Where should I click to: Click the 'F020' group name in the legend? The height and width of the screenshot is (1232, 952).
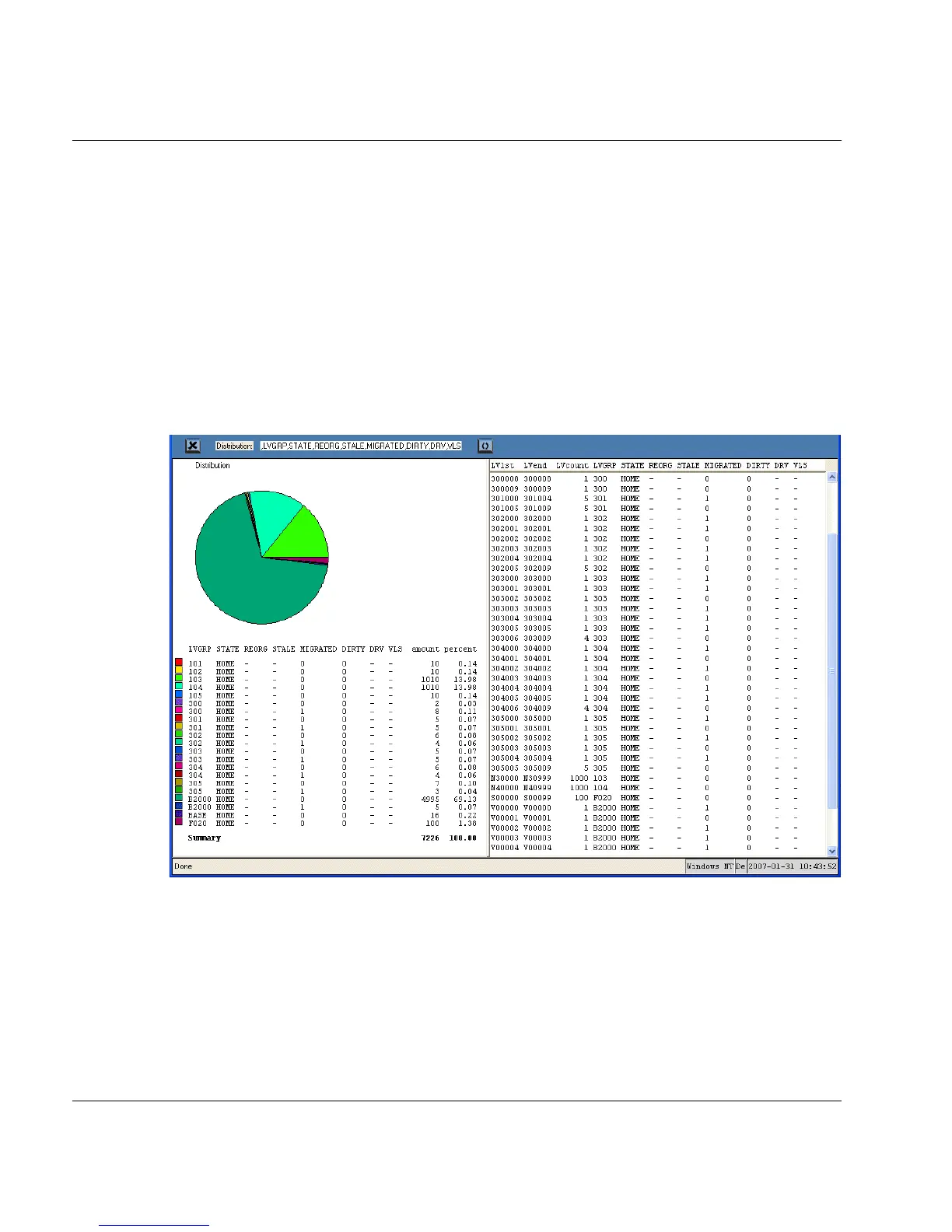(x=198, y=823)
